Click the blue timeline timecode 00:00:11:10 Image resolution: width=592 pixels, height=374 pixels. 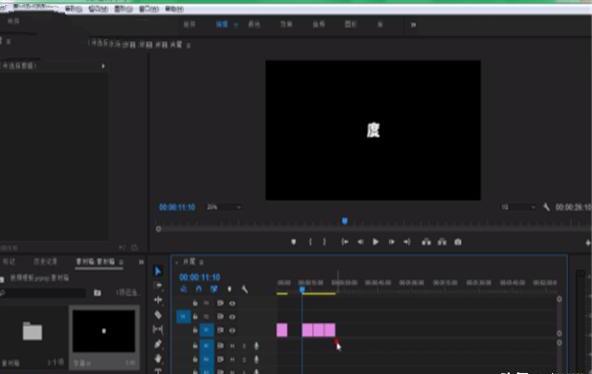click(200, 277)
